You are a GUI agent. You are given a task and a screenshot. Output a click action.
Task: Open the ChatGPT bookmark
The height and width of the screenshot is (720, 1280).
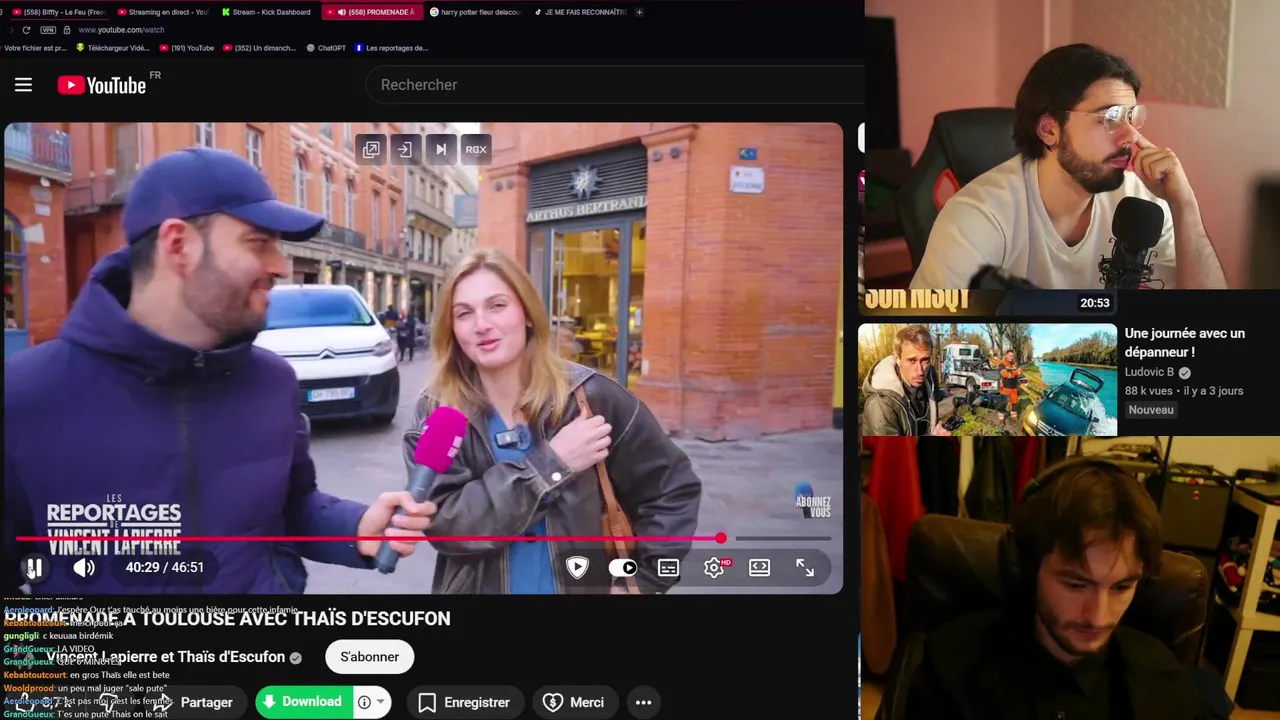point(326,48)
